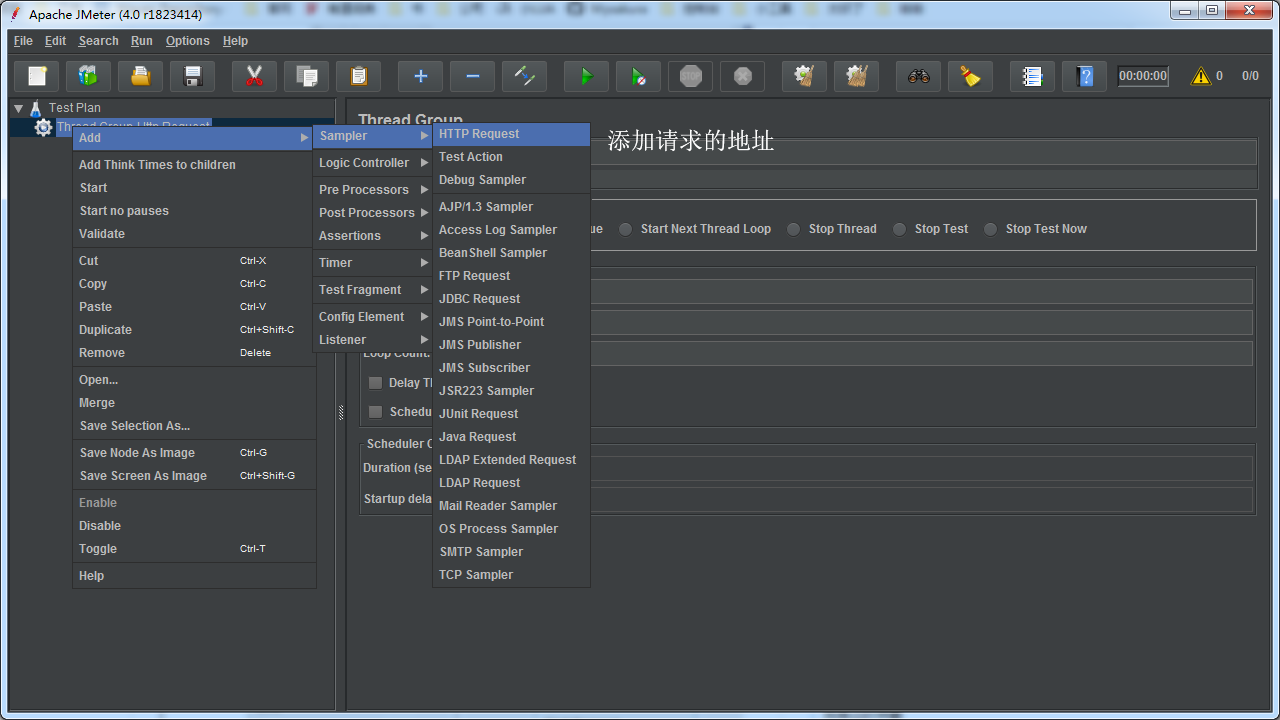The image size is (1280, 720).
Task: Click the Clear All brooms icon
Action: pyautogui.click(x=857, y=76)
